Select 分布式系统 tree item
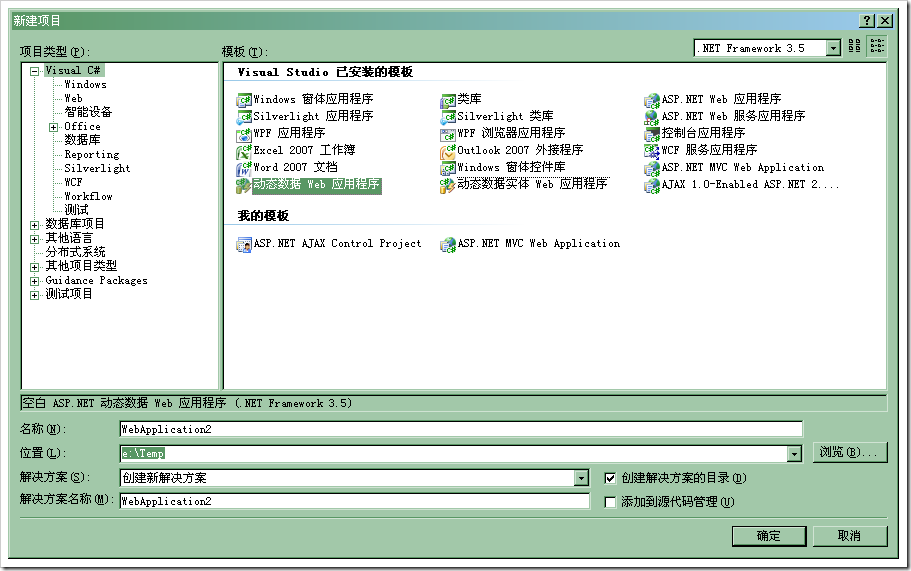This screenshot has height=571, width=911. 76,252
